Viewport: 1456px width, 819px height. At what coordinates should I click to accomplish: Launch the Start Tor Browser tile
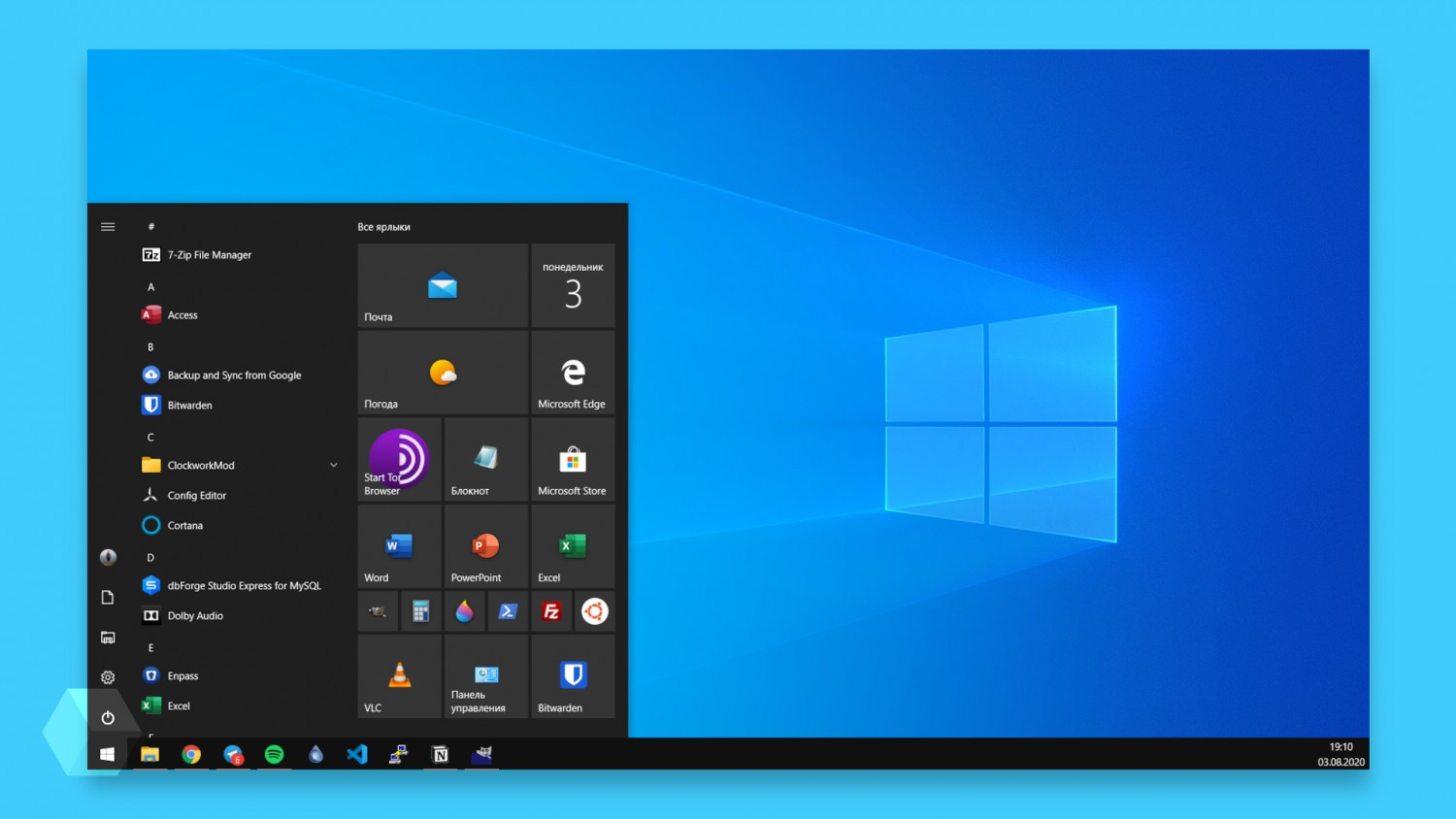tap(399, 459)
